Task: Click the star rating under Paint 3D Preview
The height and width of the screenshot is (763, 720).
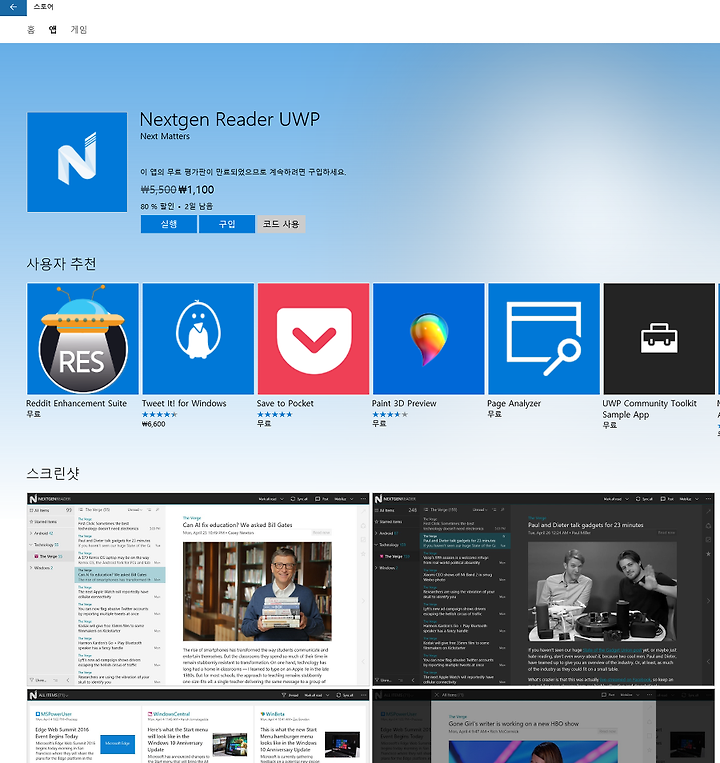Action: [390, 415]
